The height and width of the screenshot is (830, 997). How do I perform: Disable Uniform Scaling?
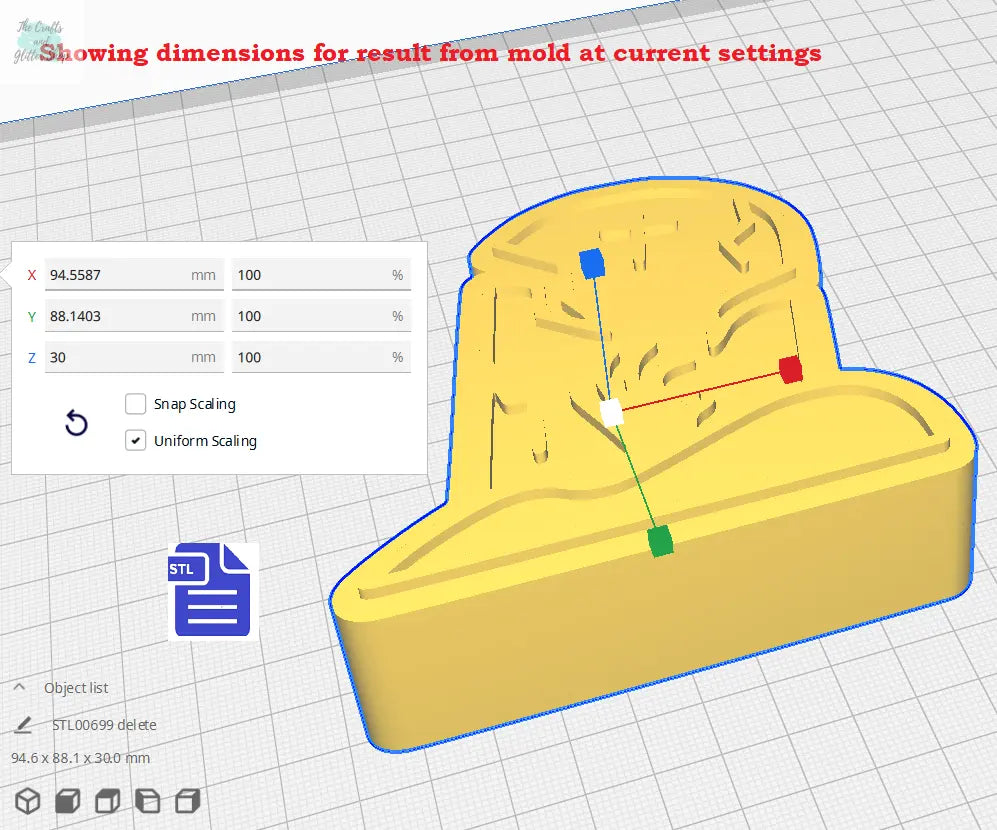click(136, 440)
